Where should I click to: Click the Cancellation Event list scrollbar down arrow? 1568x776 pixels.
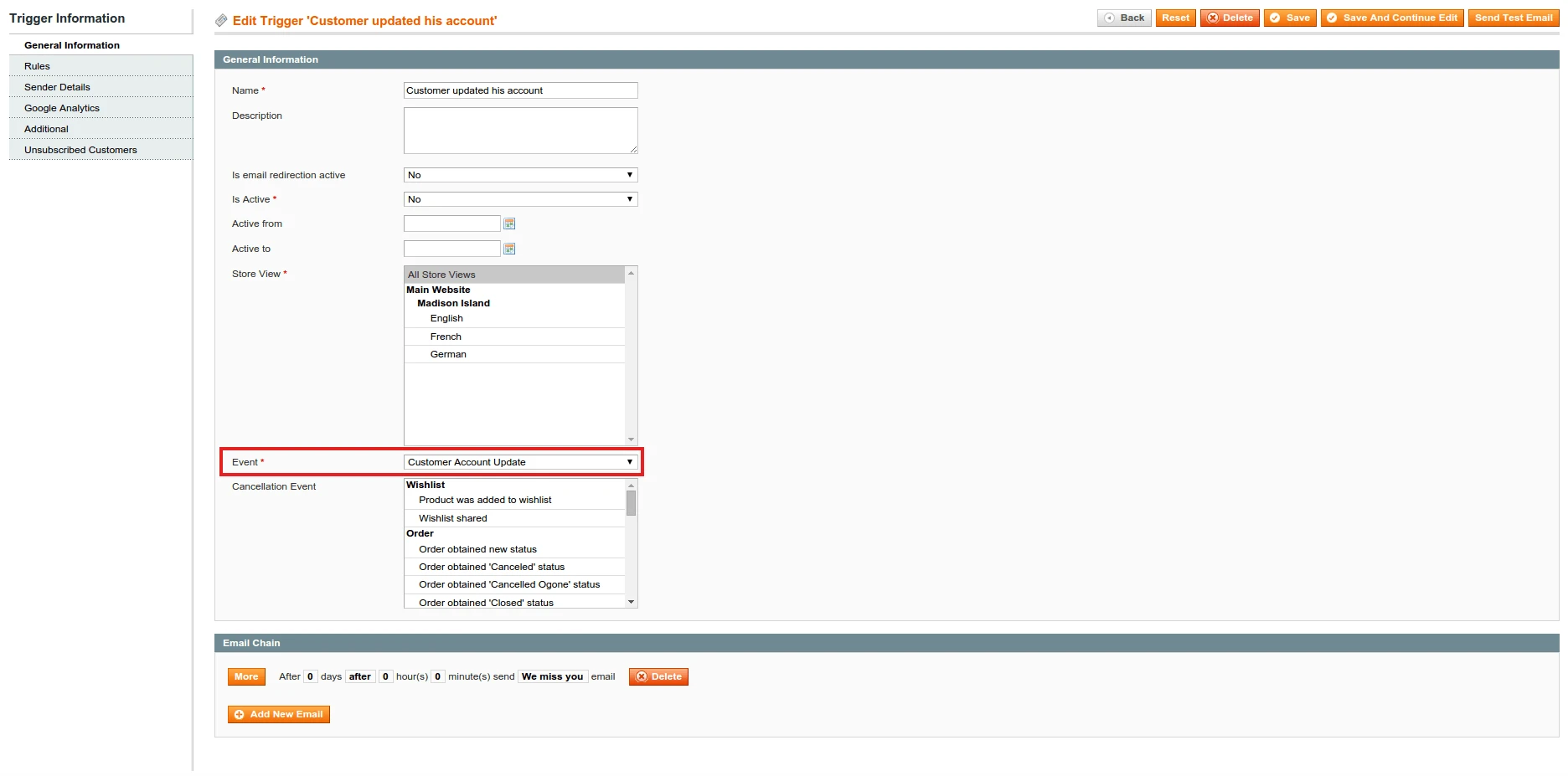(631, 602)
